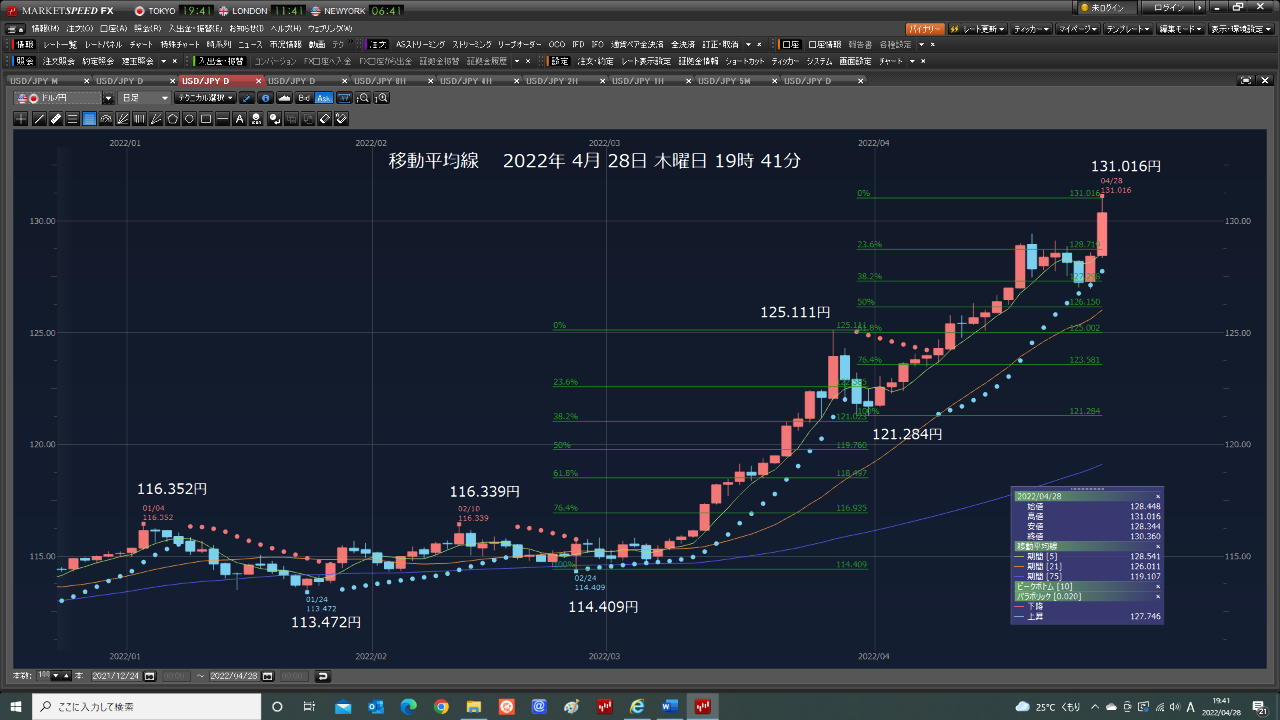Select the trend line drawing tool

click(39, 119)
